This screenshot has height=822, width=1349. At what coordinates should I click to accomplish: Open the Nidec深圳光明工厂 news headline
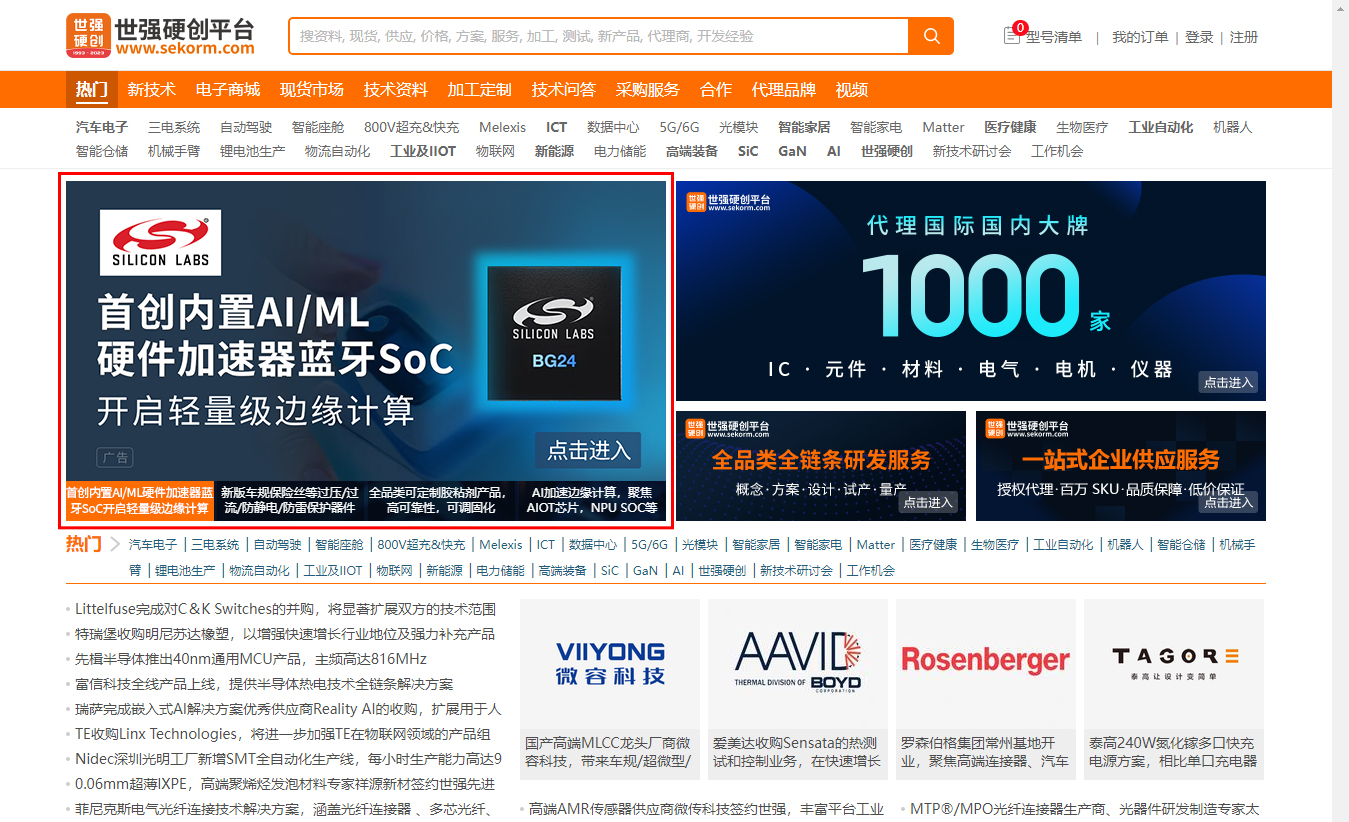[x=288, y=759]
